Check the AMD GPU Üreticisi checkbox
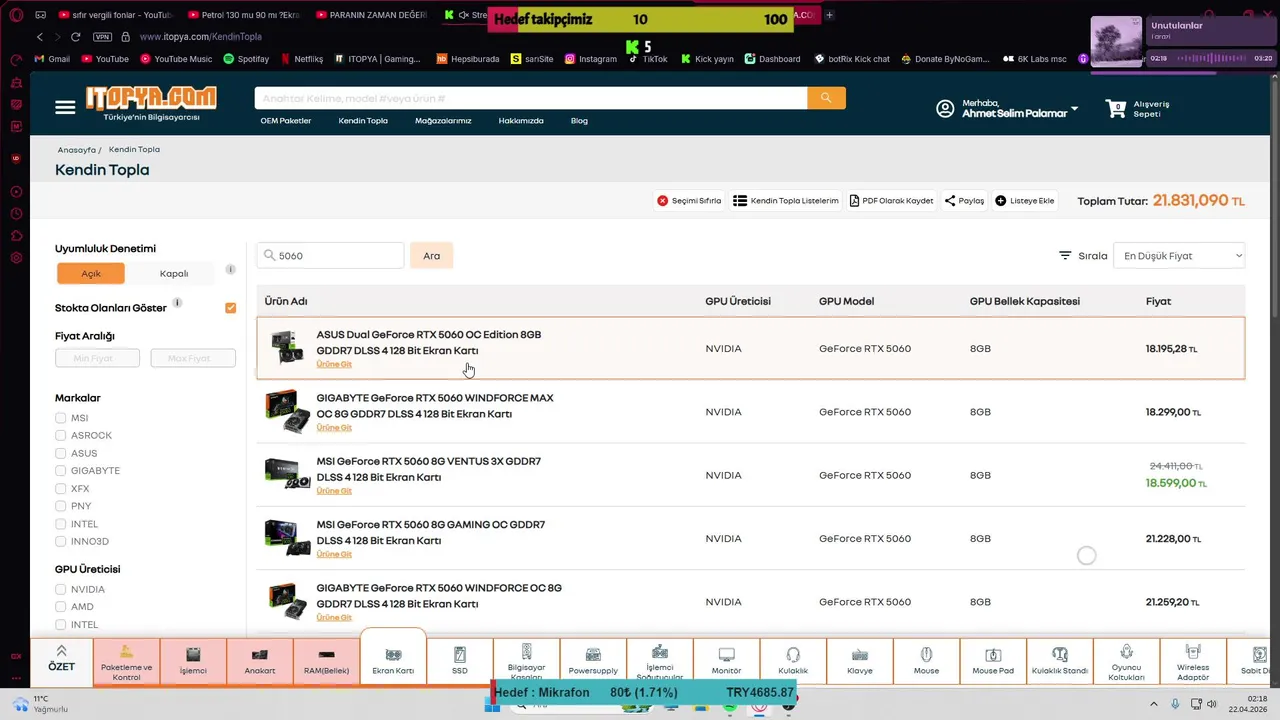The width and height of the screenshot is (1280, 720). pyautogui.click(x=61, y=607)
